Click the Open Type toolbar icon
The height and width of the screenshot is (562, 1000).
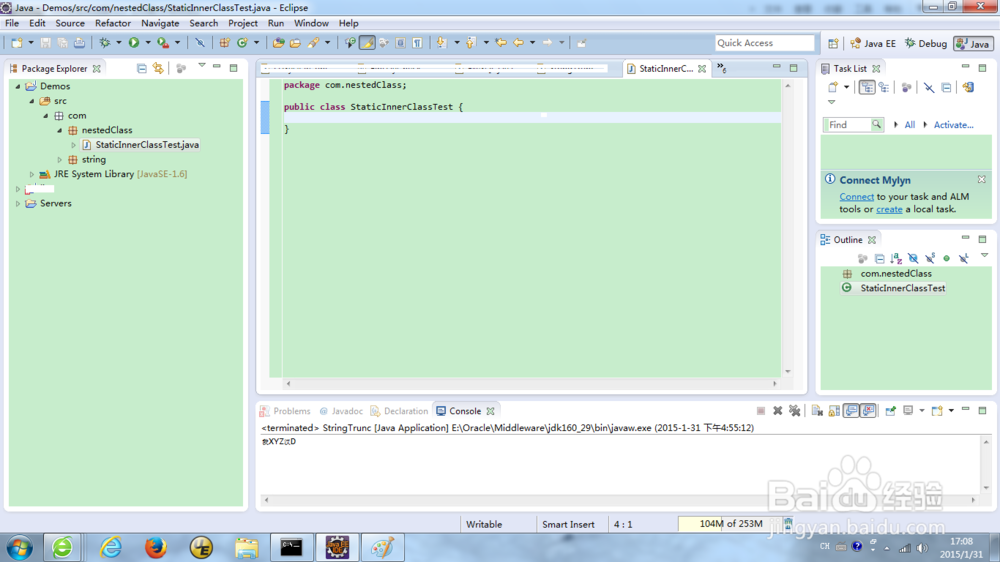(x=279, y=43)
